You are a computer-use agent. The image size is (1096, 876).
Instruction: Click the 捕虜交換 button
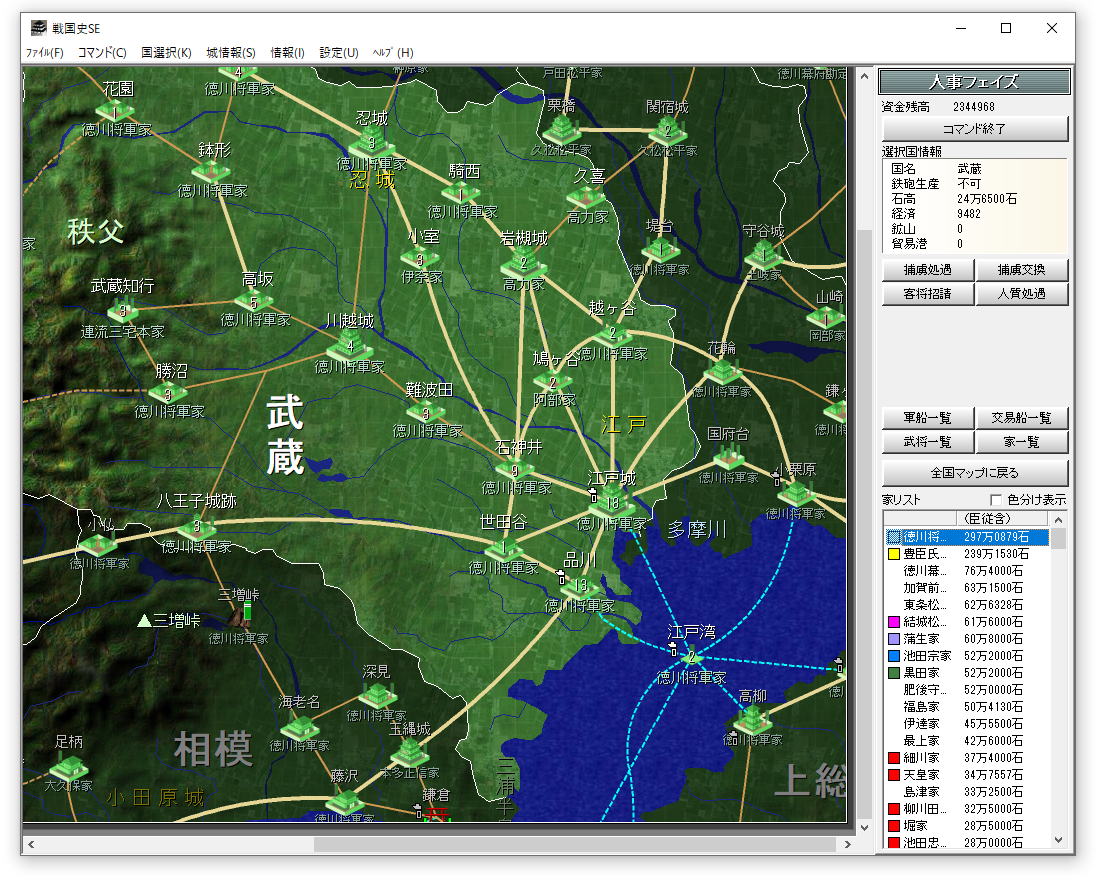point(1022,270)
